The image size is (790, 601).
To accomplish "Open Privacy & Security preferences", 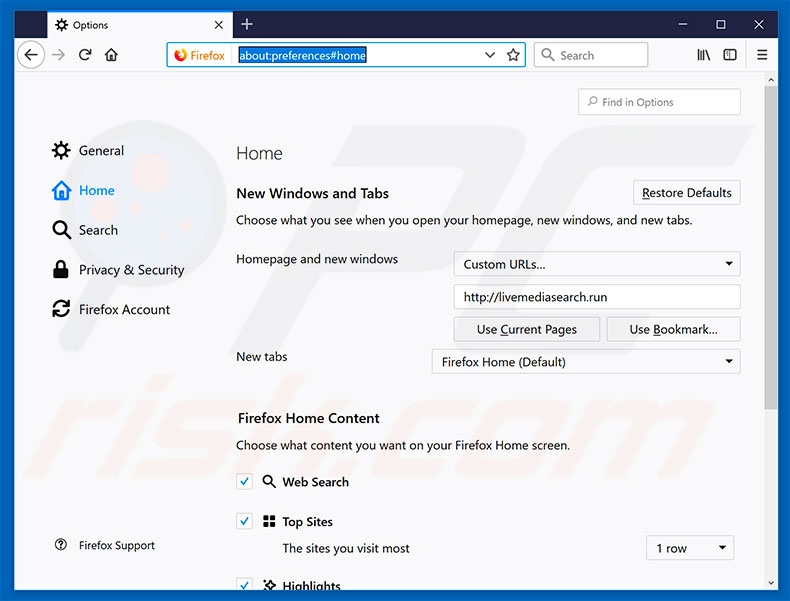I will (118, 270).
